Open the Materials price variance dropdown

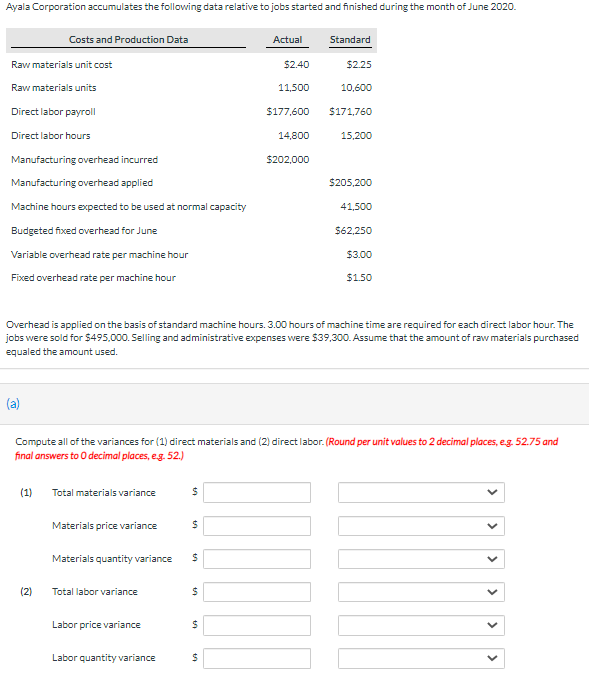point(421,526)
